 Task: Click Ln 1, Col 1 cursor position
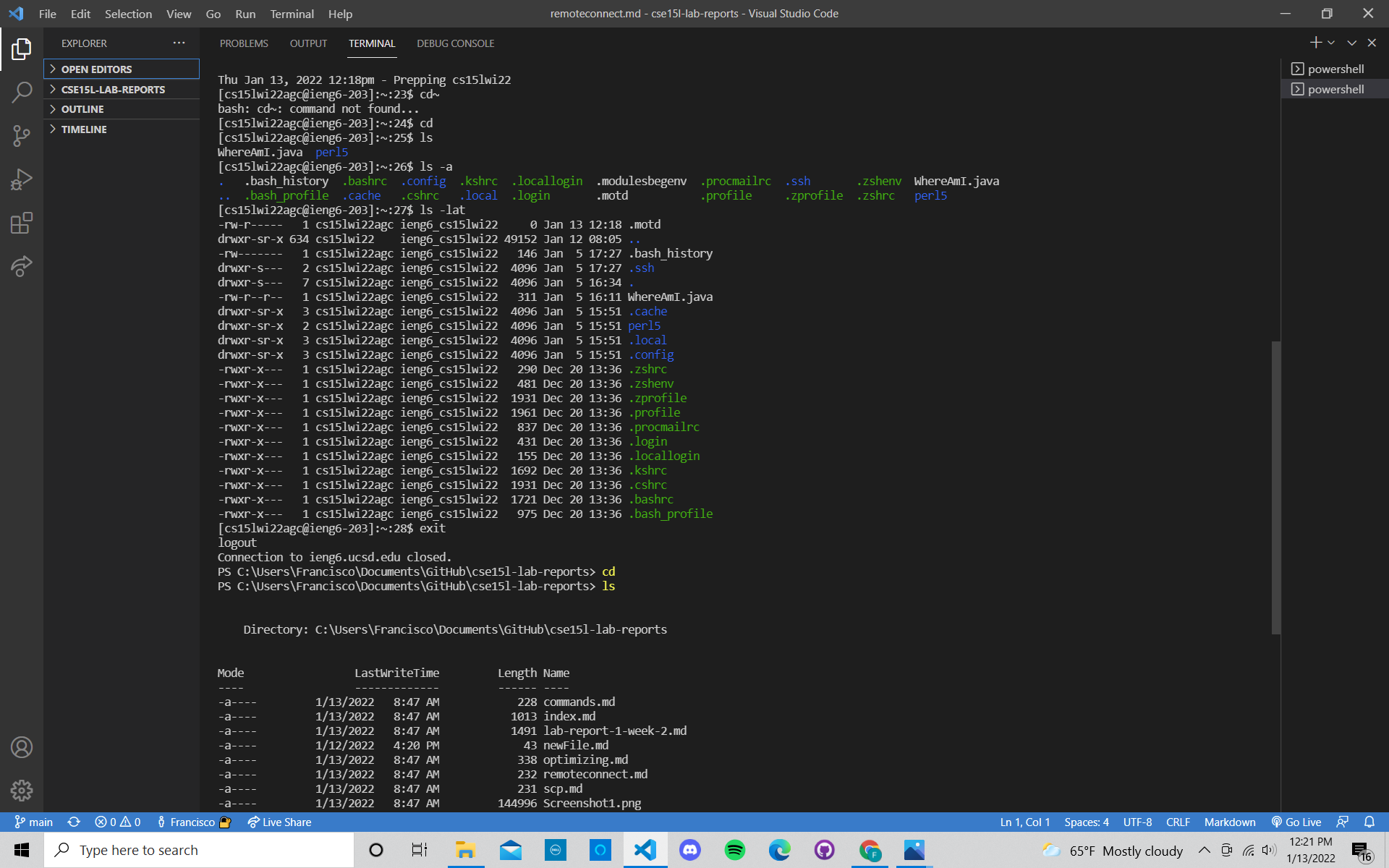(x=1024, y=822)
